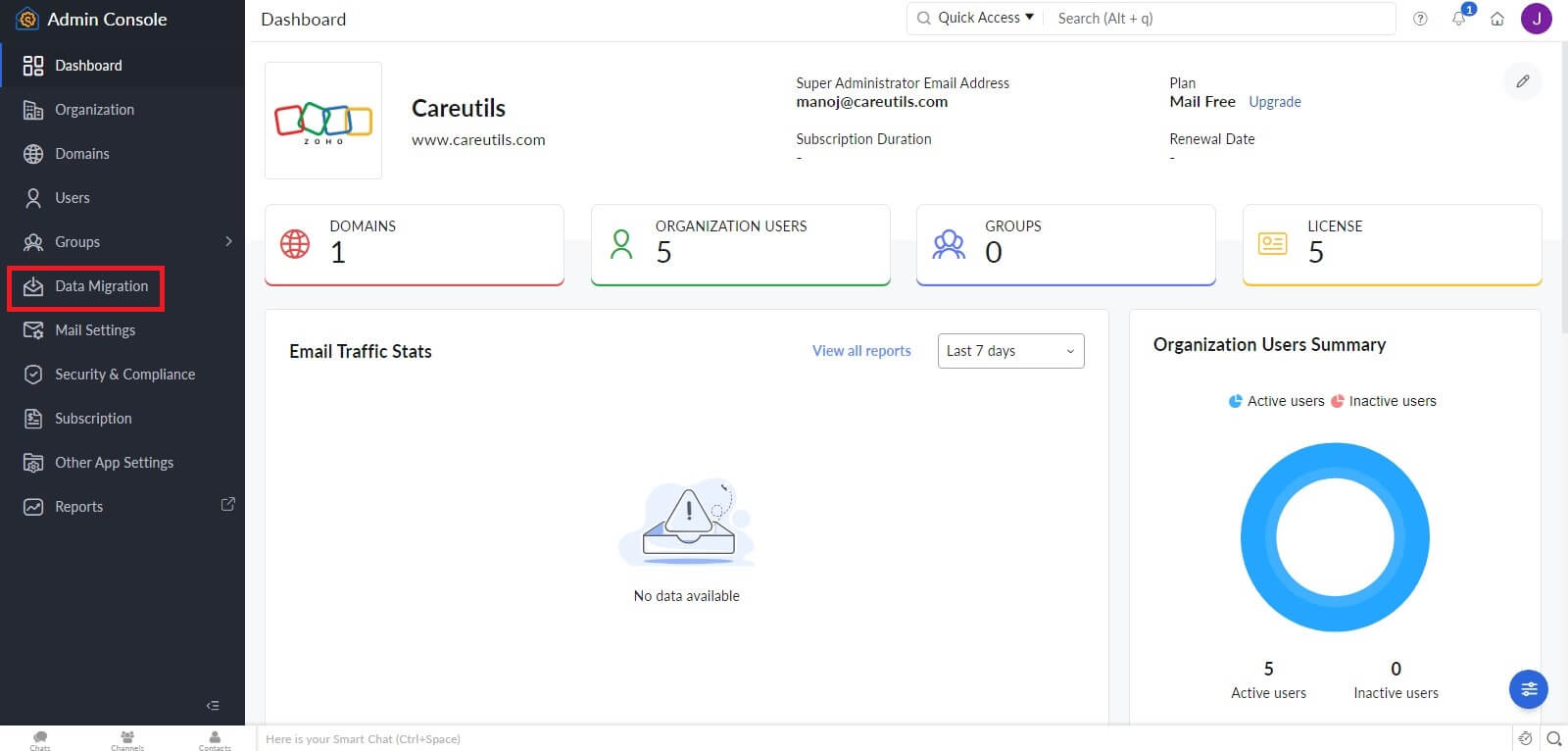Click the user icon in ORGANIZATION USERS card

[x=621, y=244]
